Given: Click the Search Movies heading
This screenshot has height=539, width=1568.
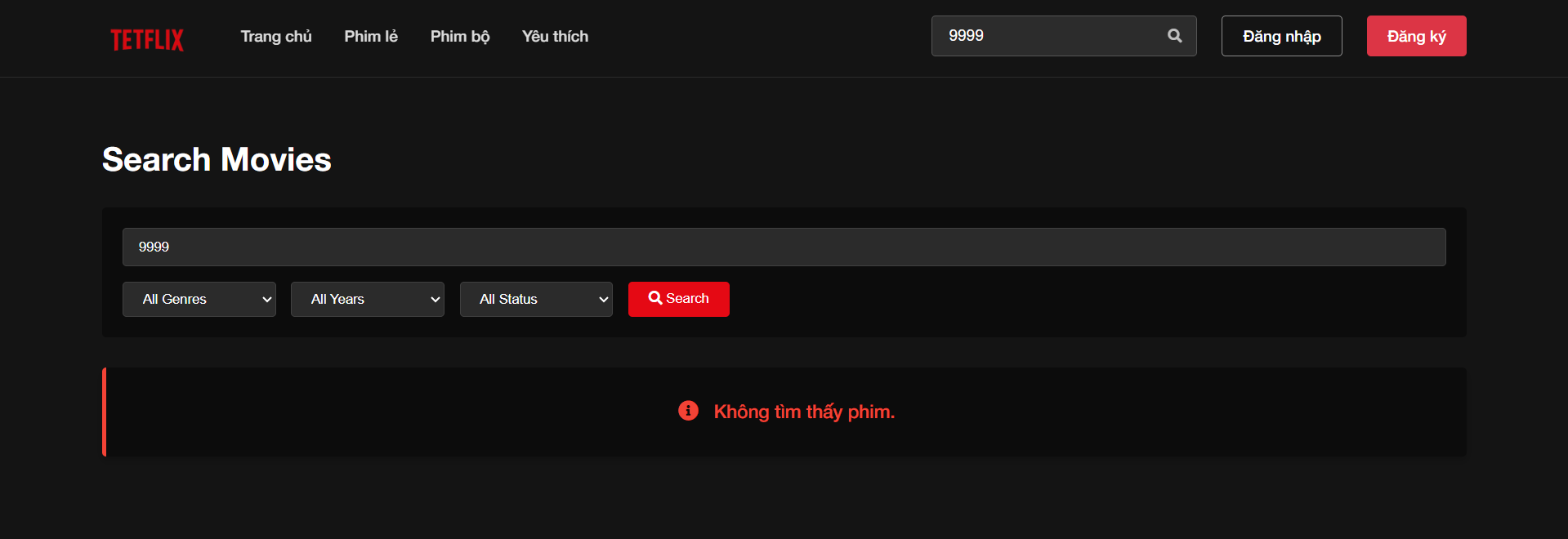Looking at the screenshot, I should pyautogui.click(x=217, y=159).
